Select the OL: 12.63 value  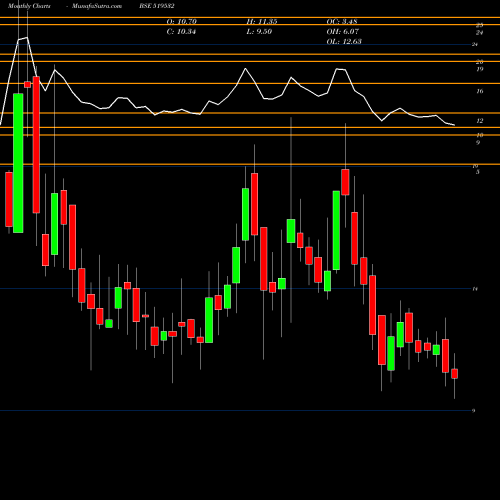[x=344, y=42]
